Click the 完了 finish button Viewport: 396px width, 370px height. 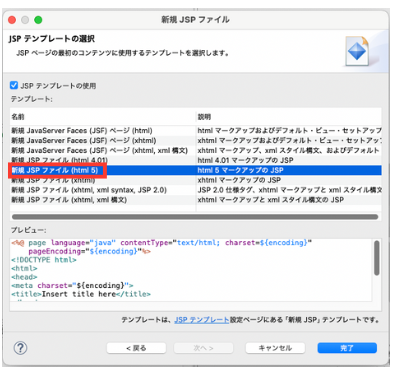(347, 348)
